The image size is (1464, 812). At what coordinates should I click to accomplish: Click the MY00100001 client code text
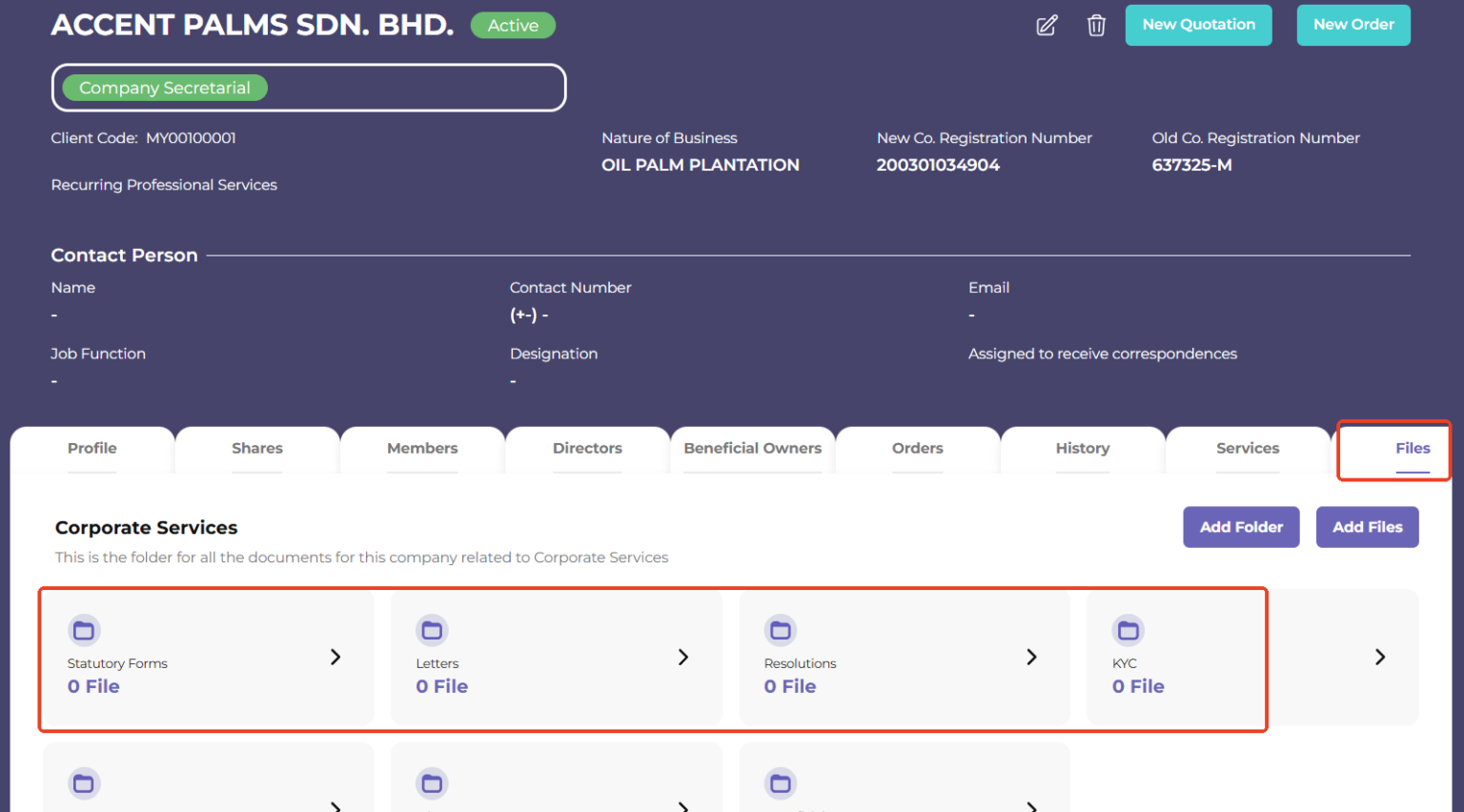(191, 137)
